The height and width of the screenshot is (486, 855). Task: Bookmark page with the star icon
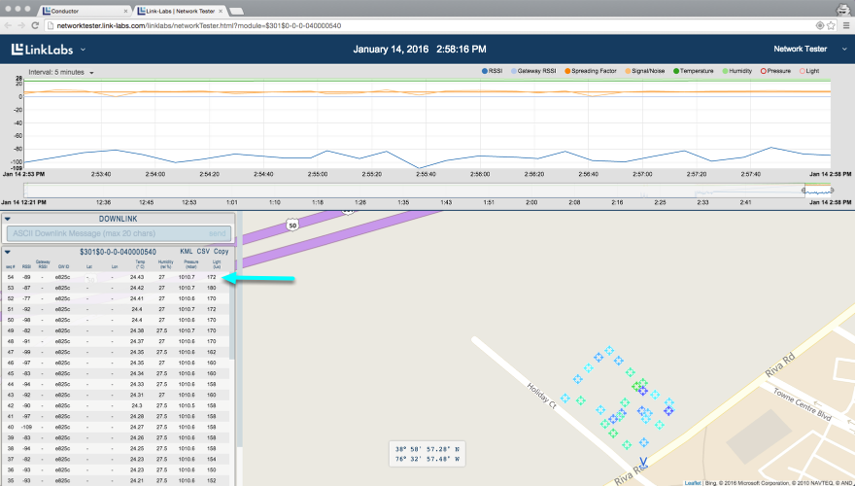point(833,25)
